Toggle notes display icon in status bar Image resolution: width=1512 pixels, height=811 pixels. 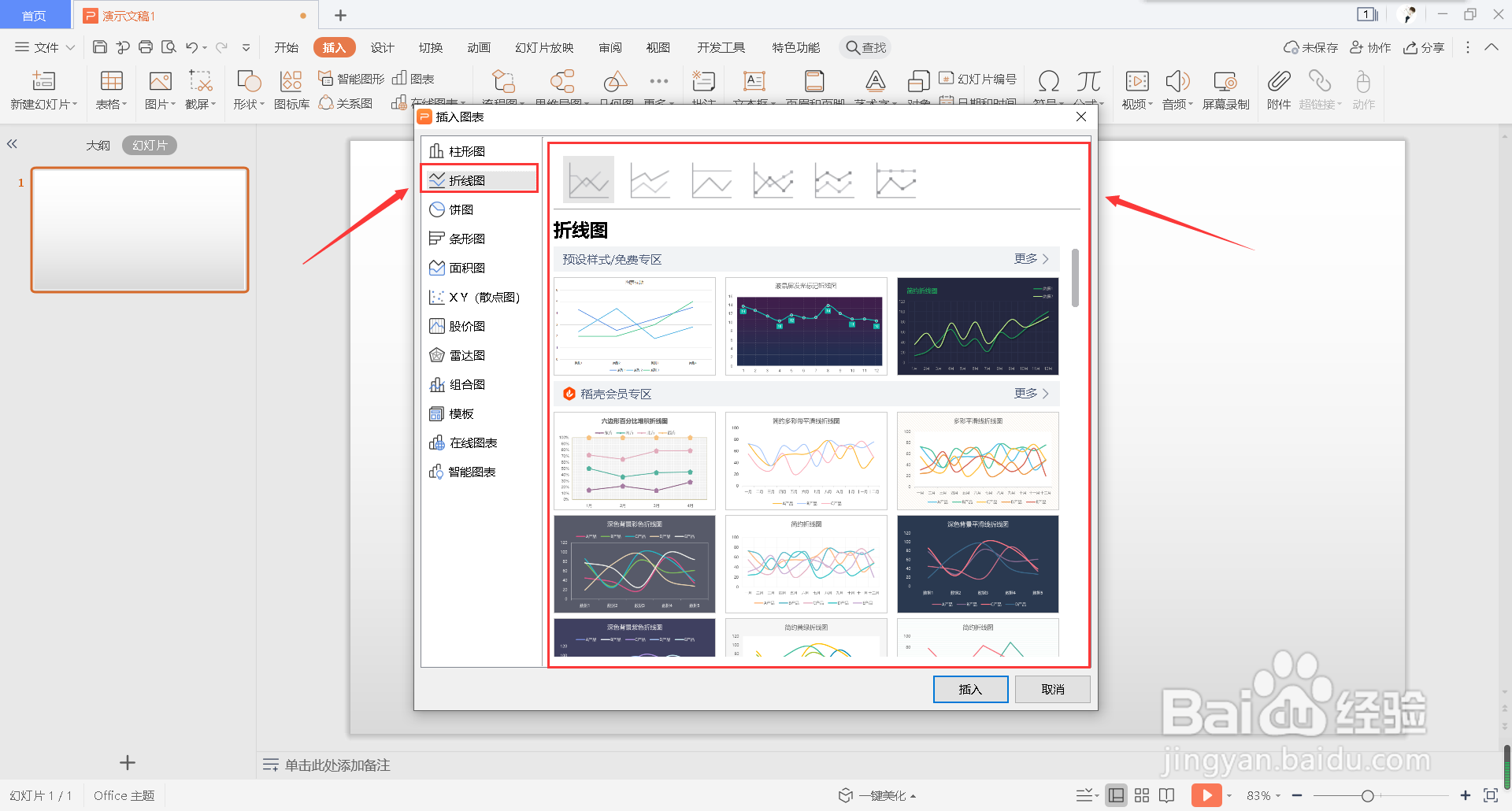click(1084, 795)
